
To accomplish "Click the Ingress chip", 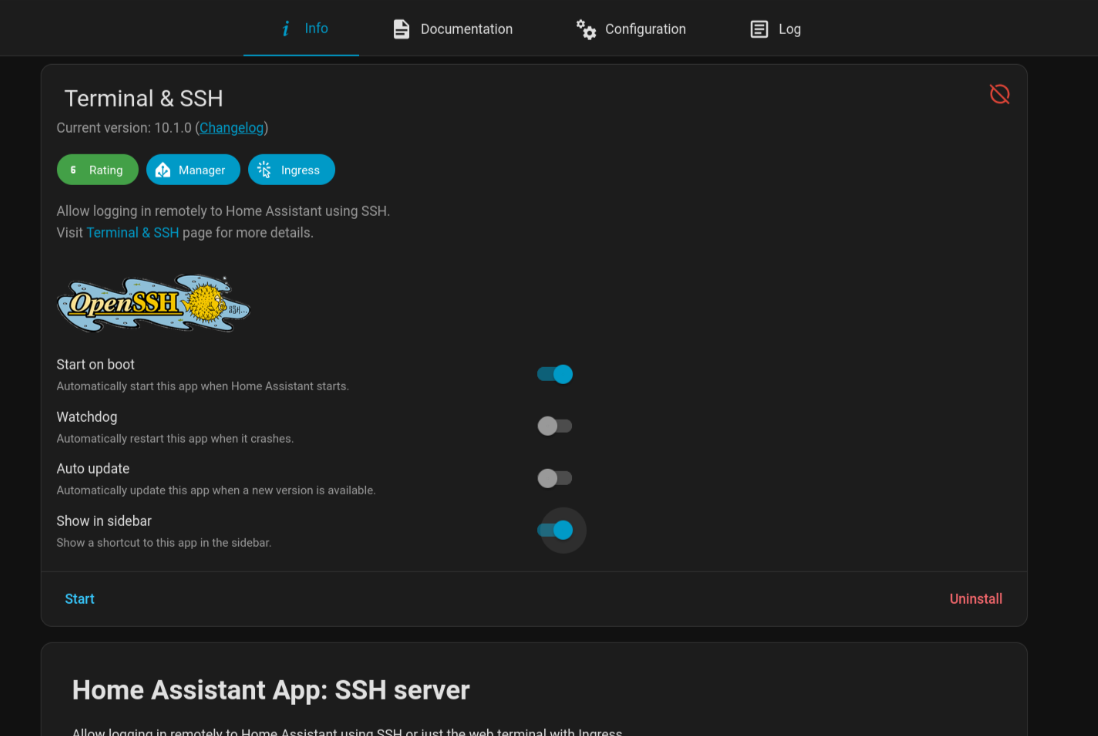I will coord(291,169).
